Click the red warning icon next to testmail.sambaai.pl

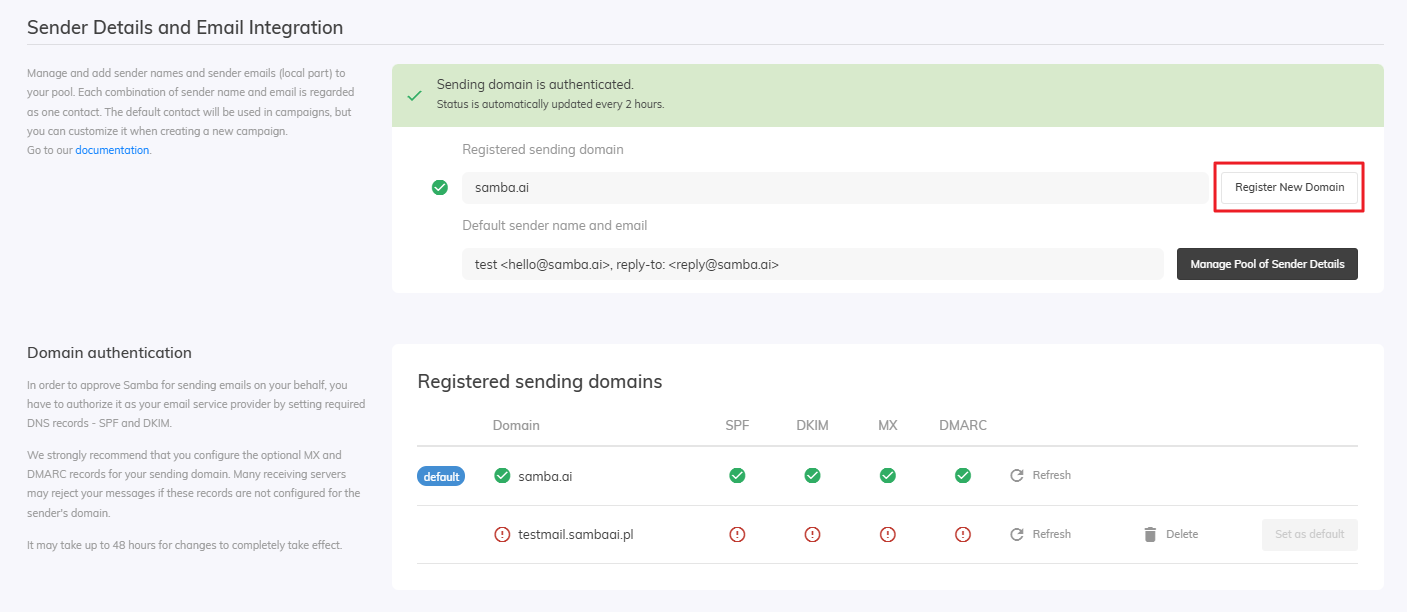tap(503, 534)
